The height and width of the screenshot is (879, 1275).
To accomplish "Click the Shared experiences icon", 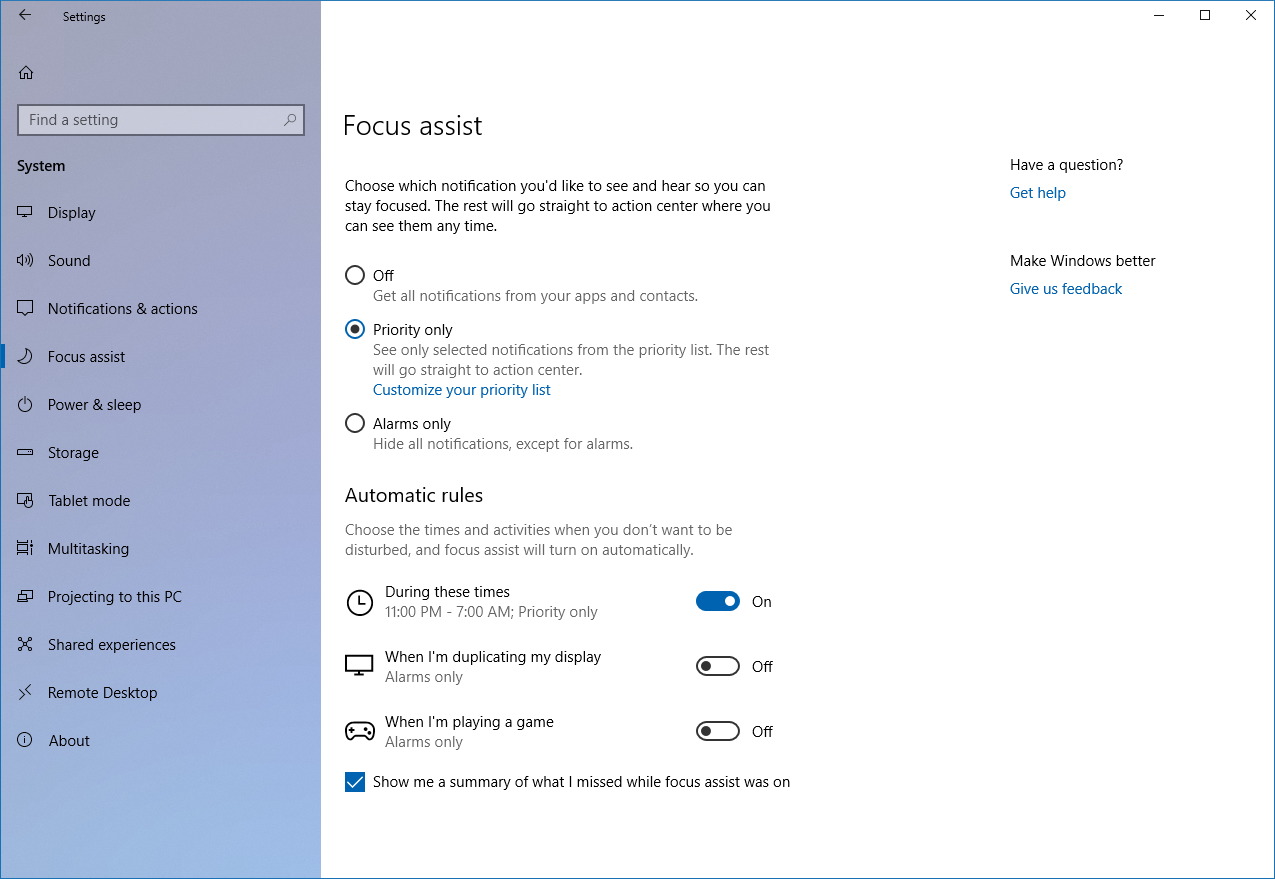I will click(26, 645).
